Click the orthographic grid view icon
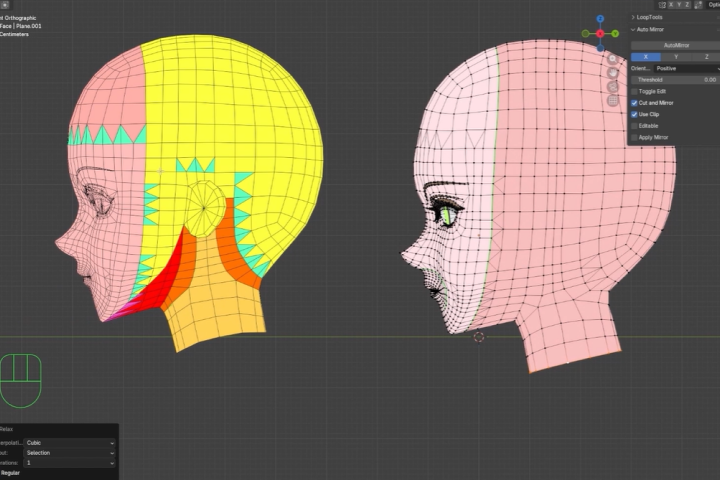 click(x=613, y=101)
